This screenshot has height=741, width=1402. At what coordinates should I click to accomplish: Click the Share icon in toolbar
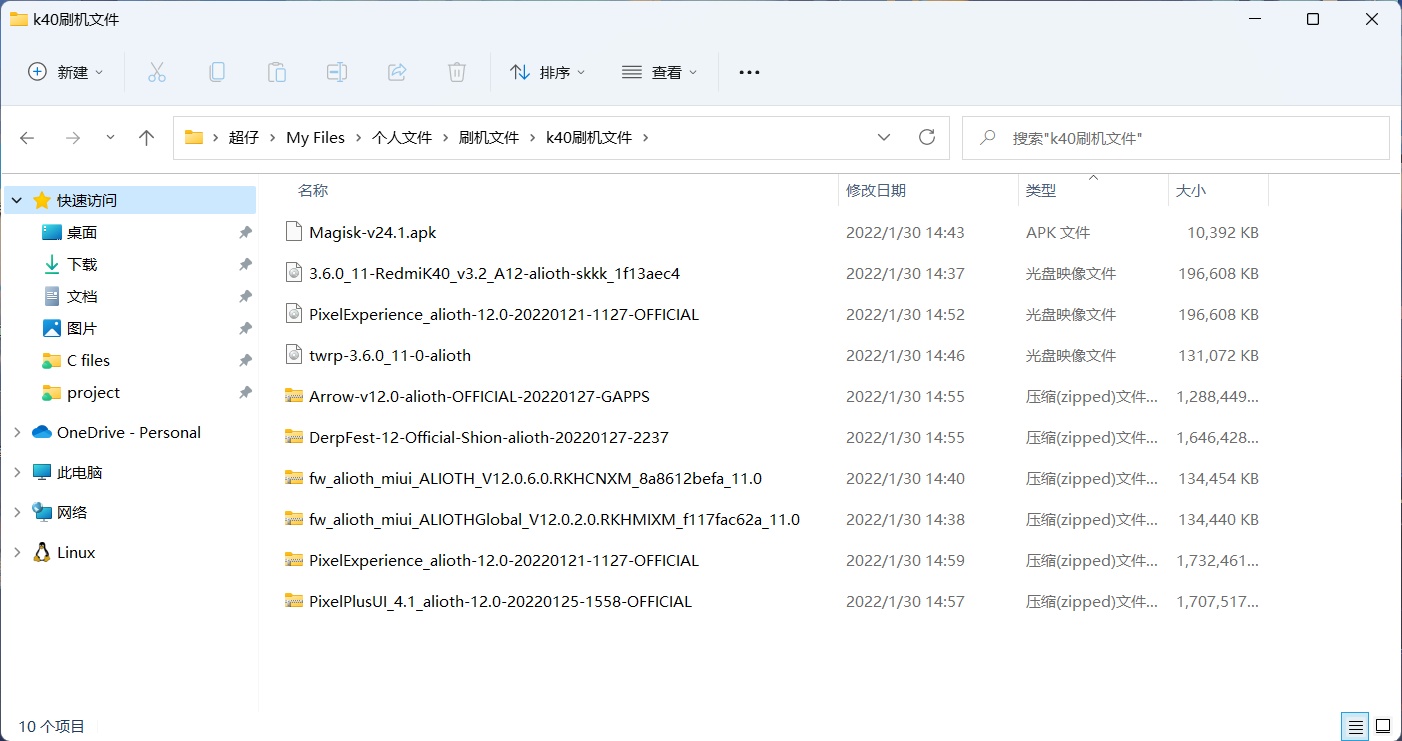(x=397, y=72)
